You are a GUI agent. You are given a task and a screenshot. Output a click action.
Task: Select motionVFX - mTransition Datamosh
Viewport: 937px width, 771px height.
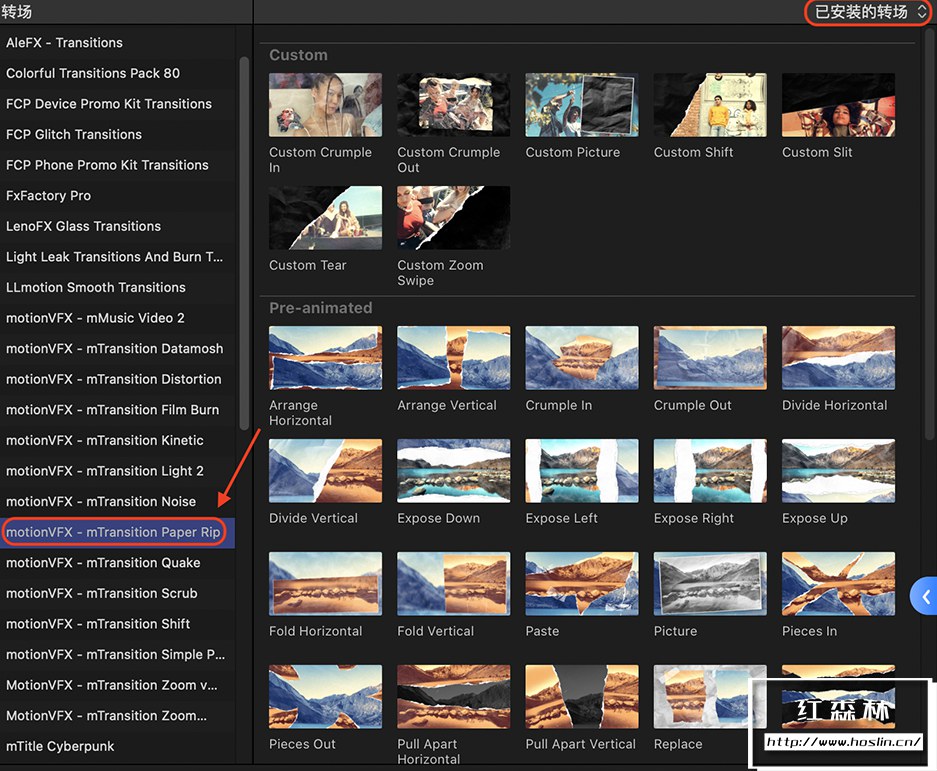[118, 348]
